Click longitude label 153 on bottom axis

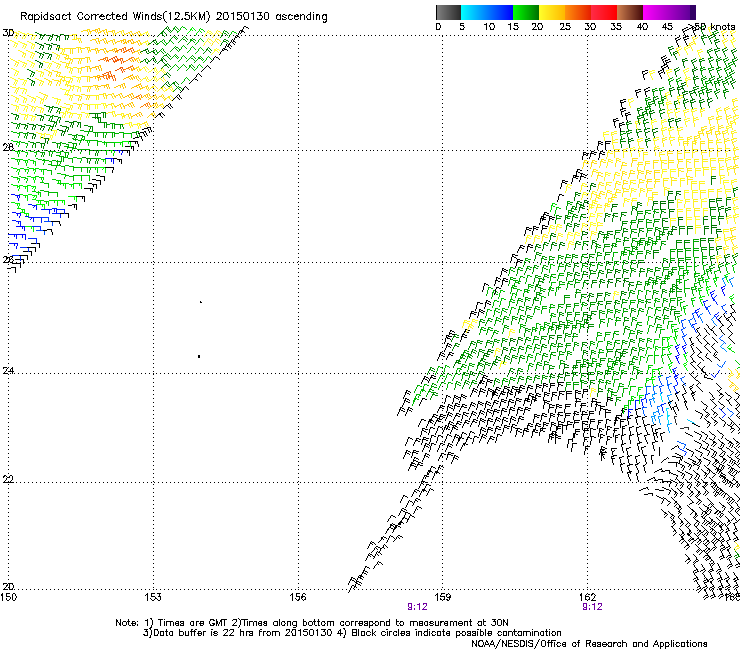point(153,597)
